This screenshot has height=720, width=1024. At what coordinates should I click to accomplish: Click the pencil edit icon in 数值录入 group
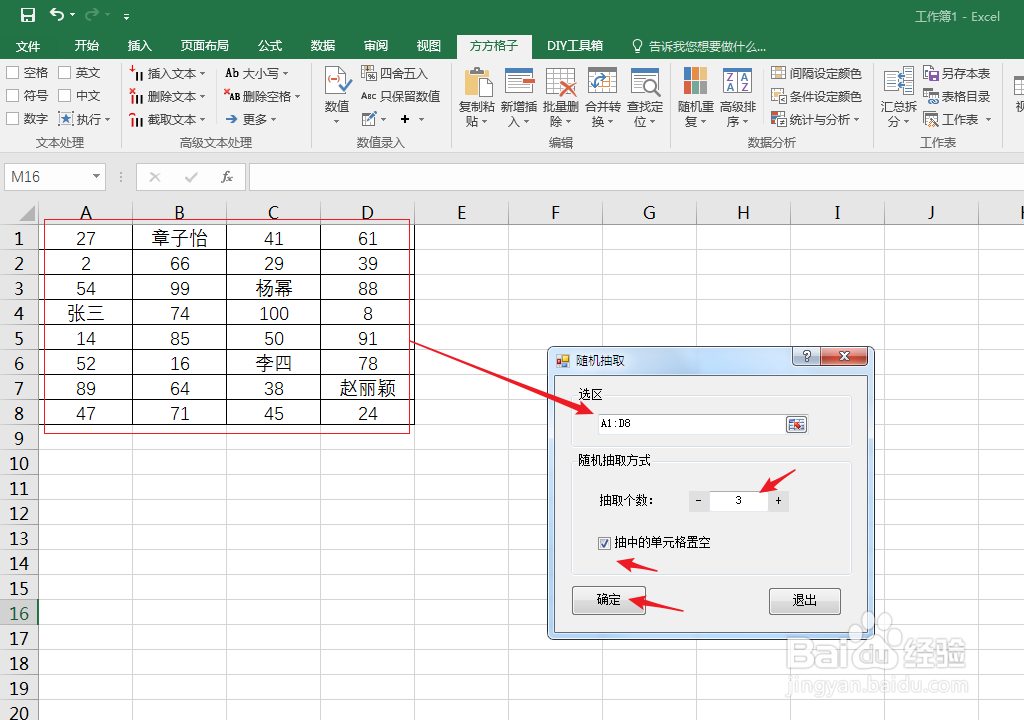(369, 119)
